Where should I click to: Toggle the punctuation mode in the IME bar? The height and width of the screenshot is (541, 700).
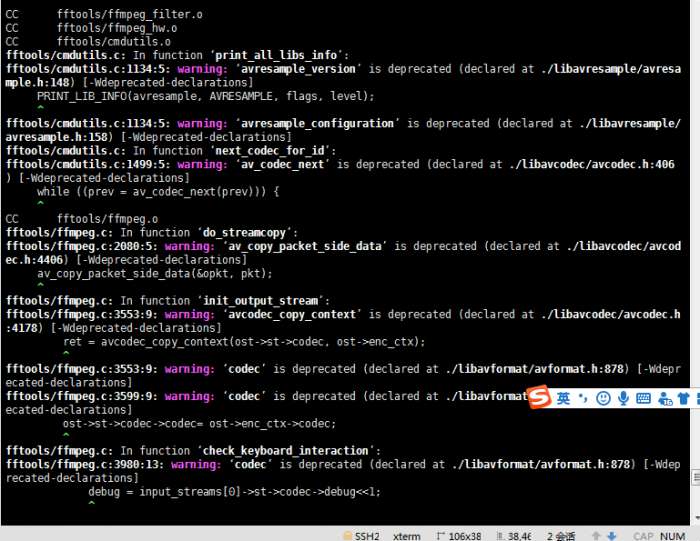pos(583,398)
